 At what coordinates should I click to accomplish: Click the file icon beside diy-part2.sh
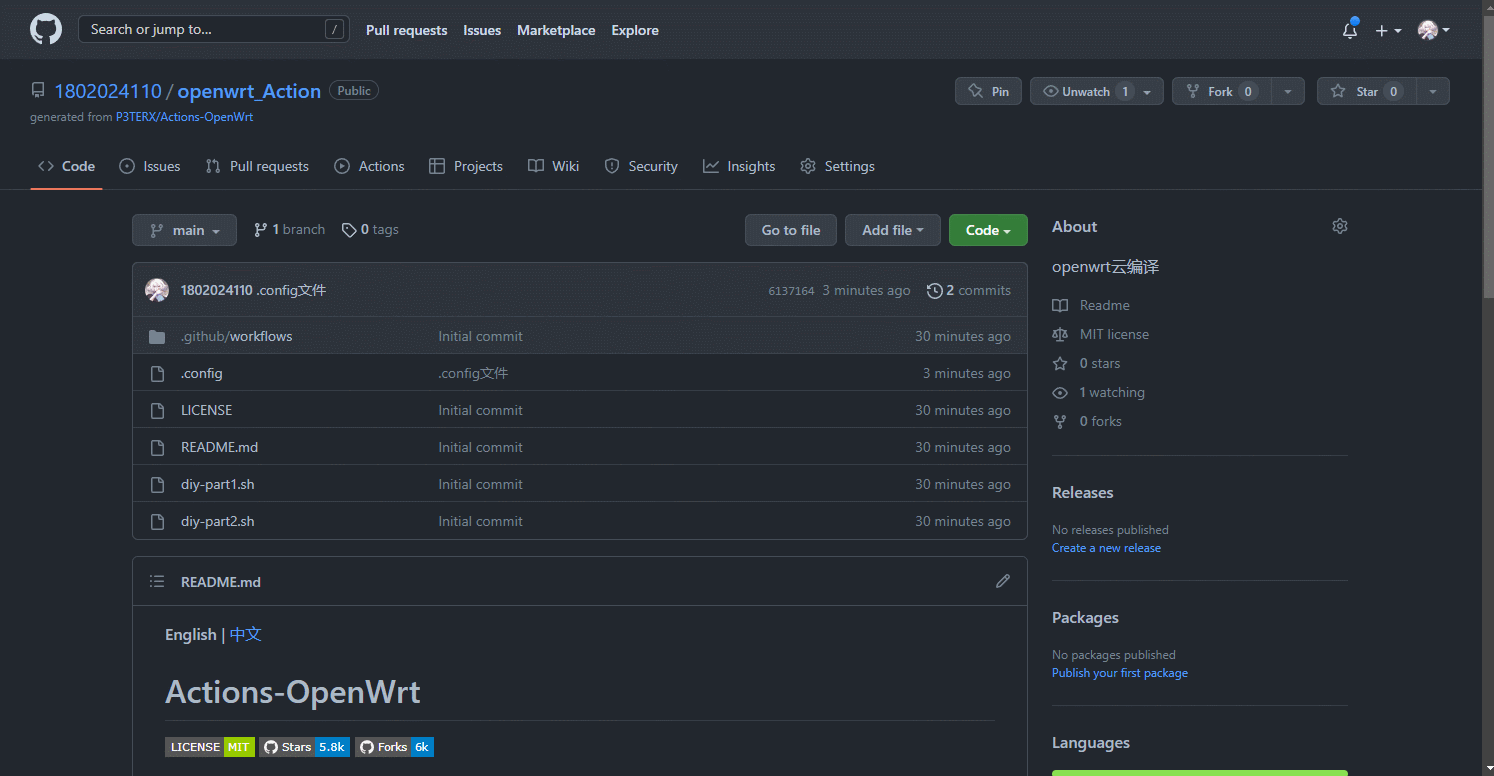[x=157, y=521]
